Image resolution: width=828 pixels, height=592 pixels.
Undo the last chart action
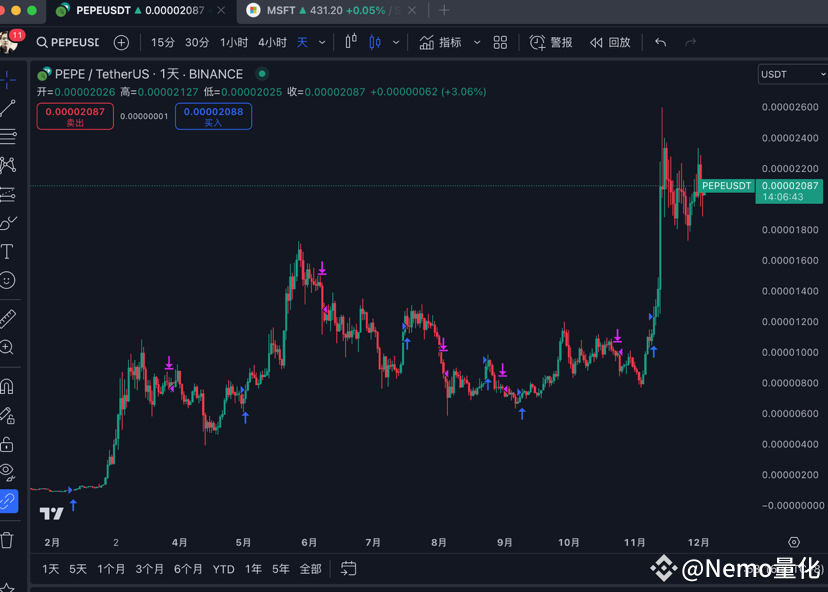tap(661, 42)
